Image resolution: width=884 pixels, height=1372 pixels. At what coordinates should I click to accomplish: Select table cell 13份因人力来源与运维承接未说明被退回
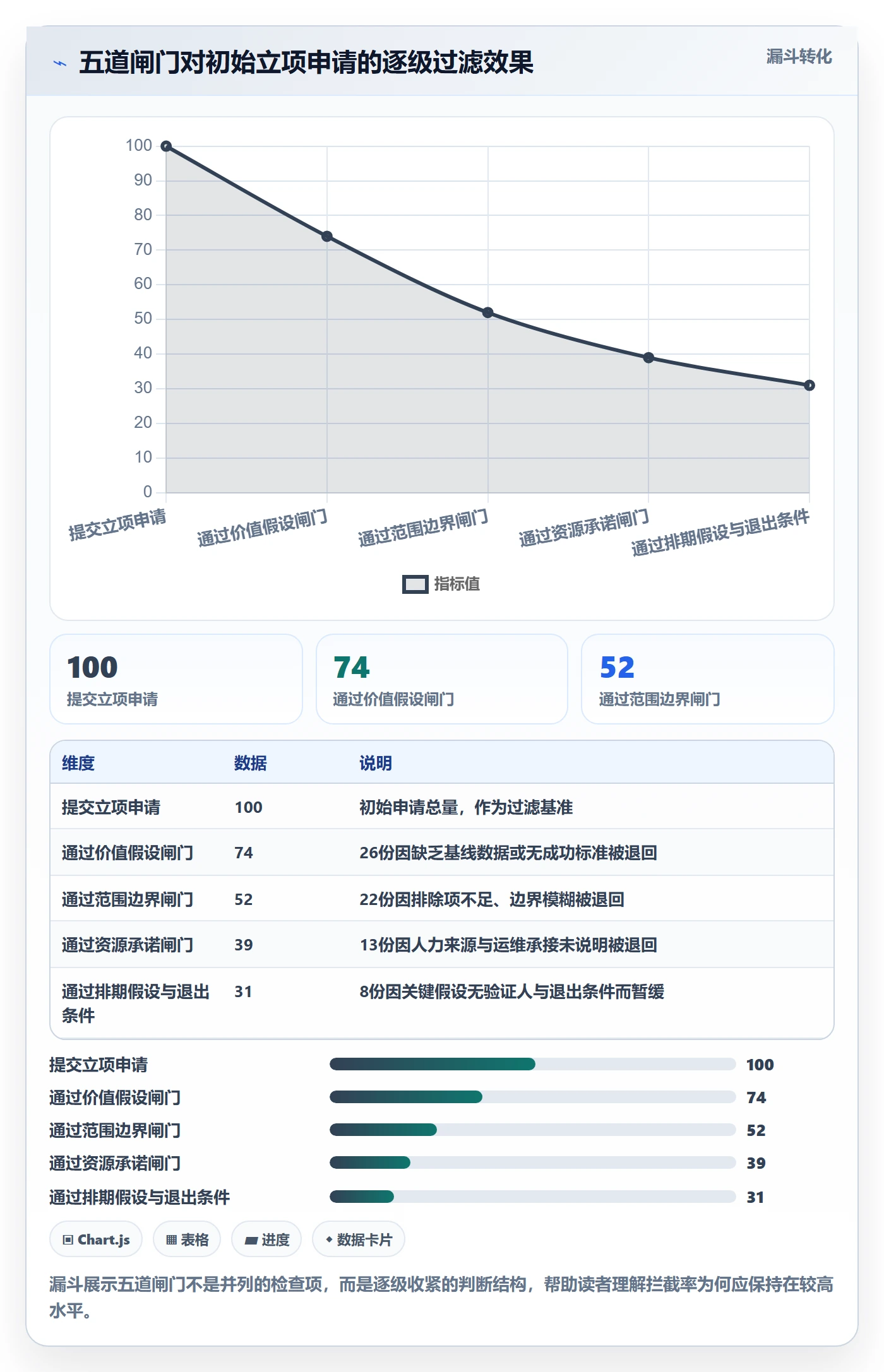point(508,945)
